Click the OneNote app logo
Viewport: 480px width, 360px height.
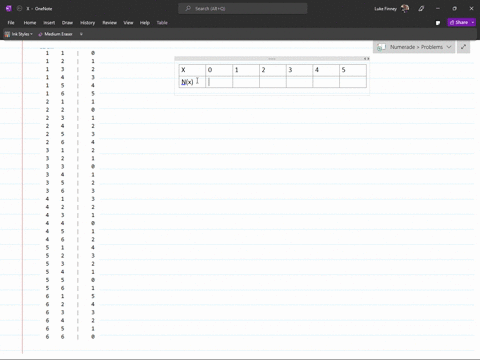[9, 9]
